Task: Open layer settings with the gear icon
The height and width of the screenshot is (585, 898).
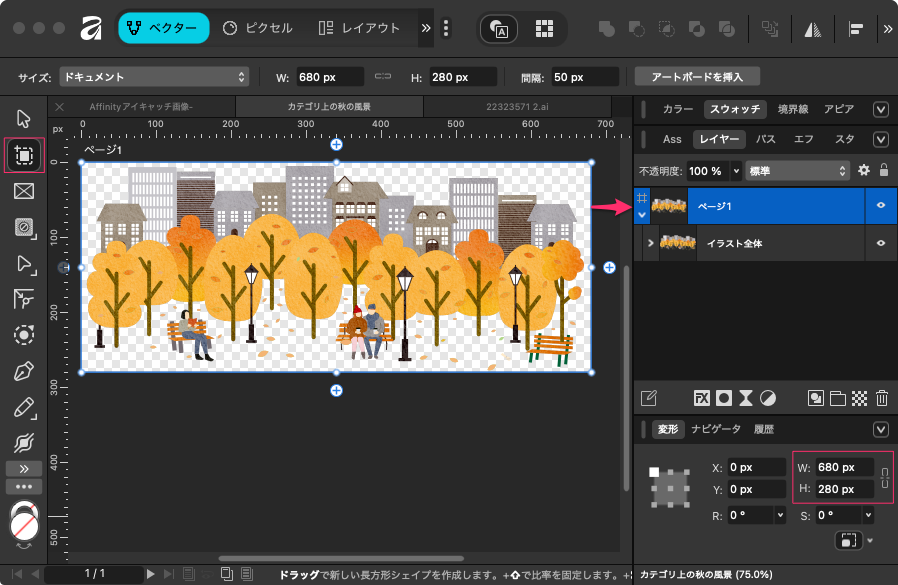Action: point(864,171)
